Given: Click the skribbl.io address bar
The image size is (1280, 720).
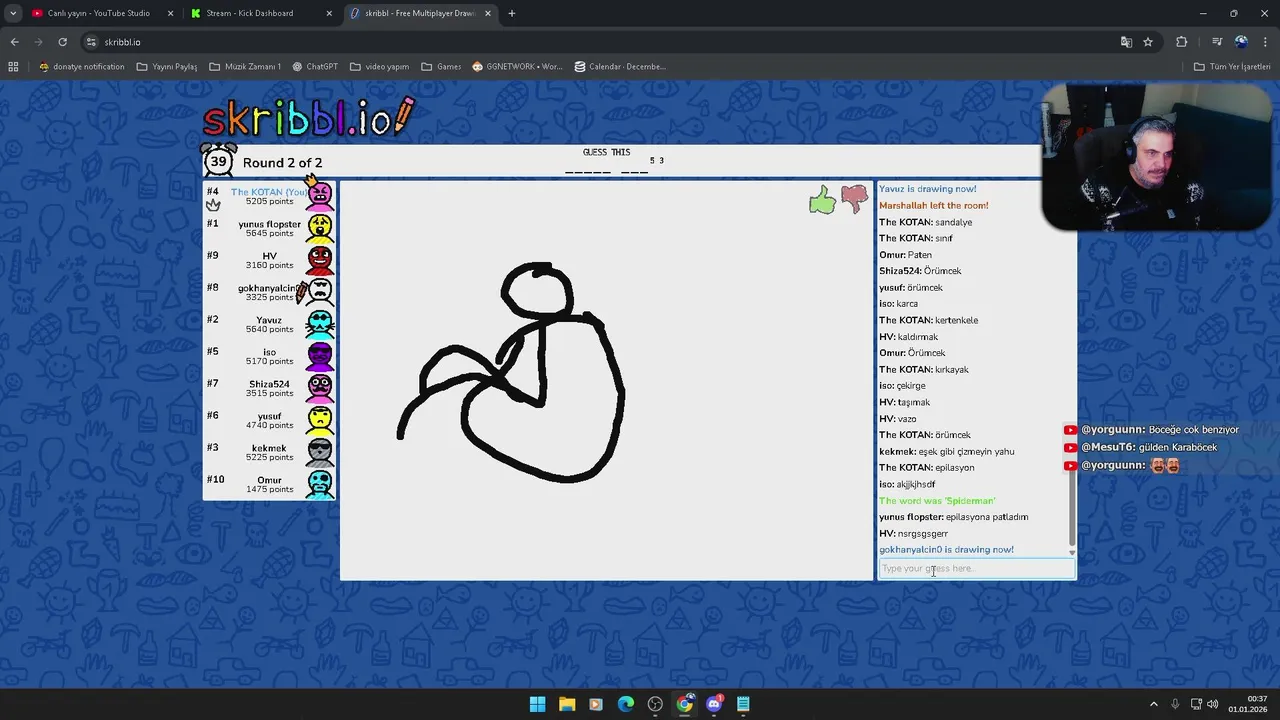Looking at the screenshot, I should tap(600, 42).
